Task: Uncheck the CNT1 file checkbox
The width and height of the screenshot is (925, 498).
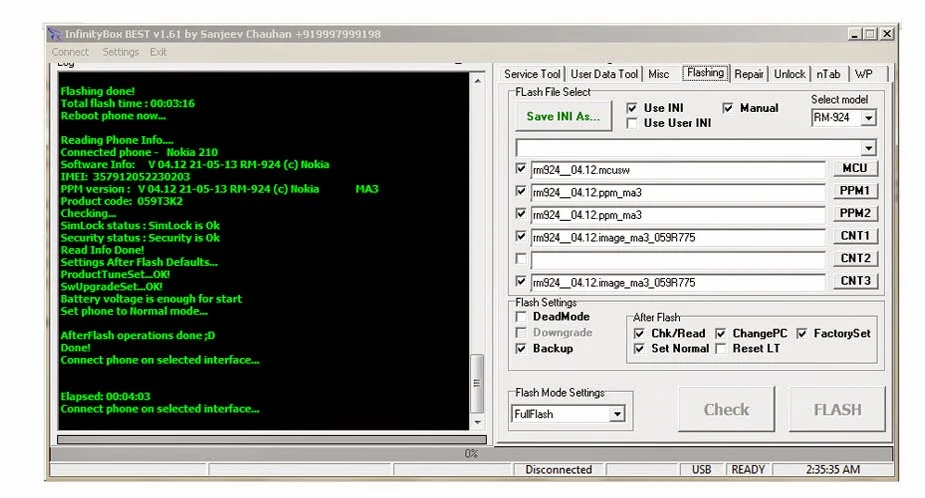Action: [521, 236]
